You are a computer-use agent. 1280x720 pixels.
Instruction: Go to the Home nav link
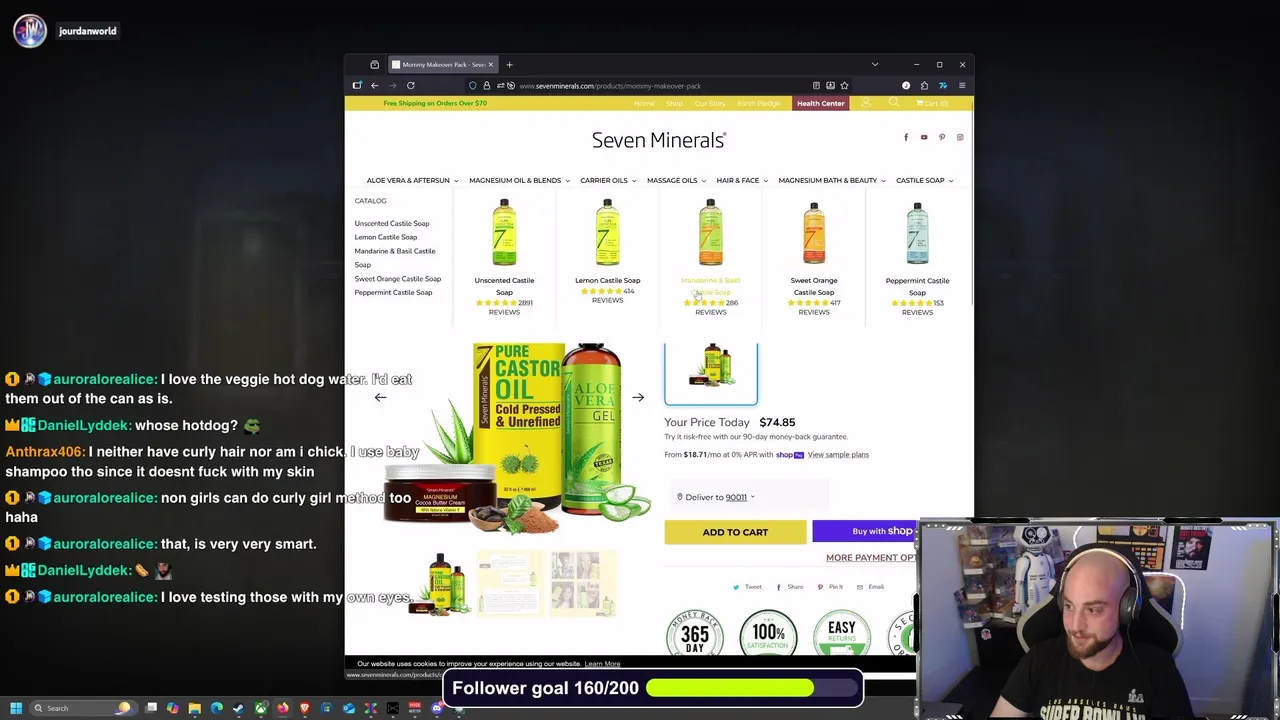tap(644, 103)
